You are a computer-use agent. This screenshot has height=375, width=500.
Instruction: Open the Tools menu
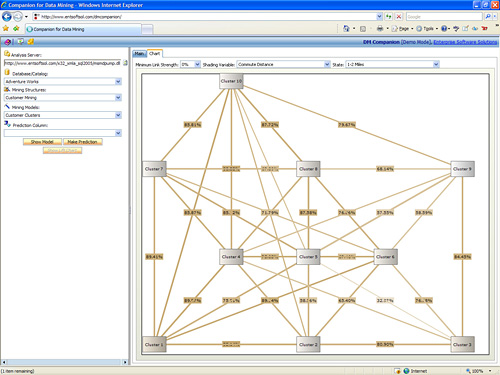coord(427,29)
